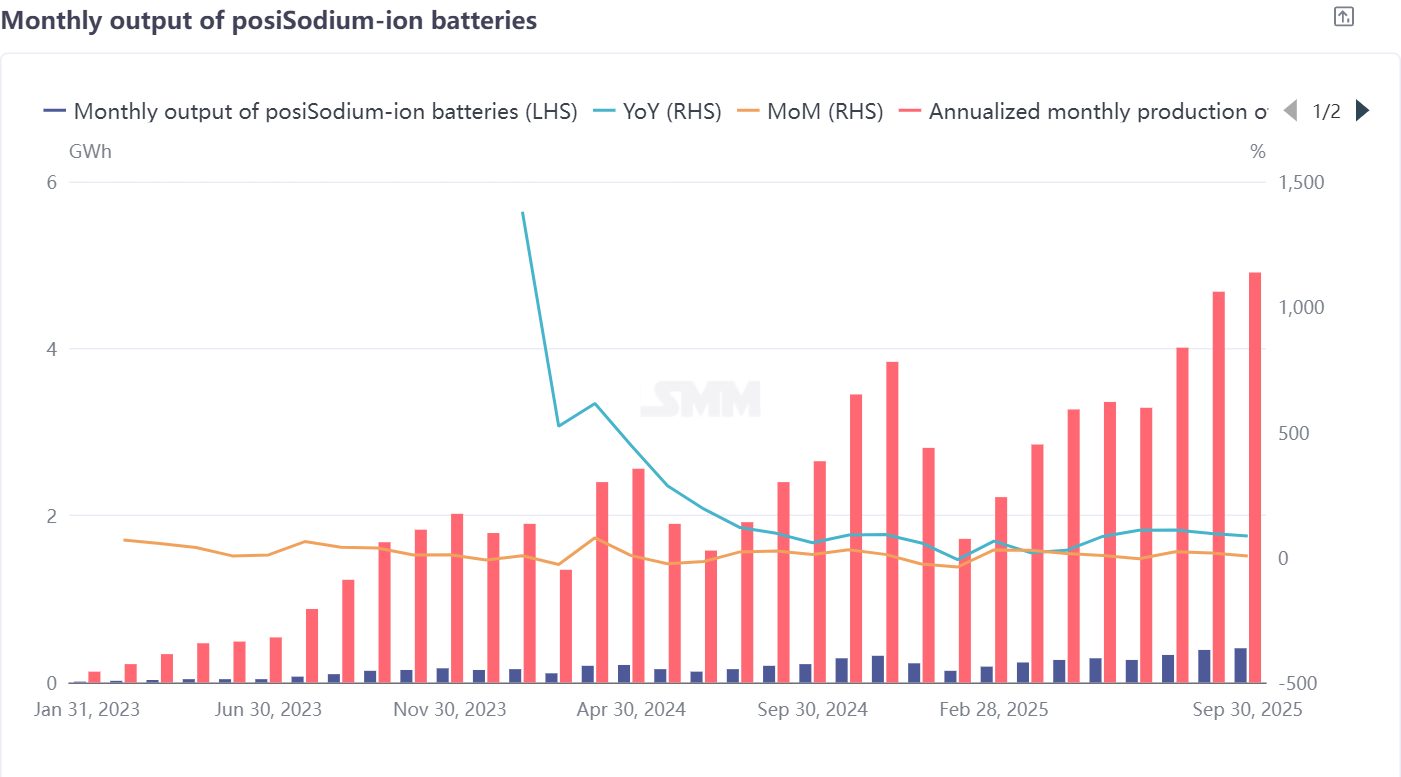Select the last dark blue bar on the right

1240,665
